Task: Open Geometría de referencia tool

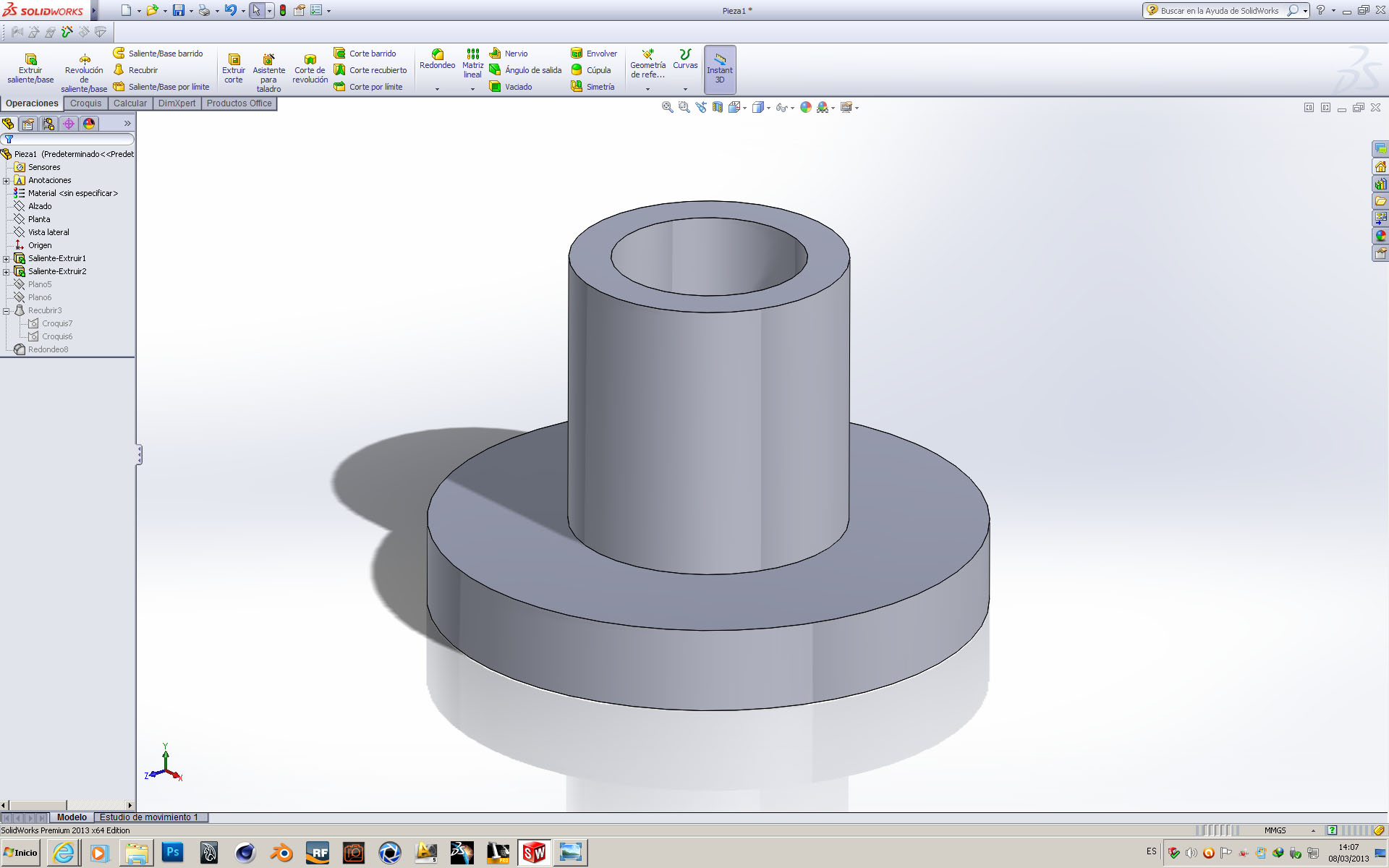Action: tap(647, 64)
